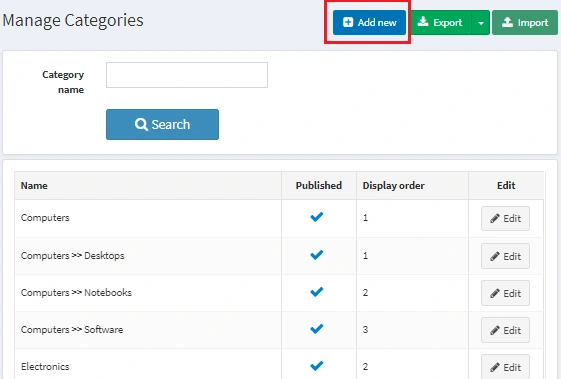Click the Published column header

(x=318, y=185)
